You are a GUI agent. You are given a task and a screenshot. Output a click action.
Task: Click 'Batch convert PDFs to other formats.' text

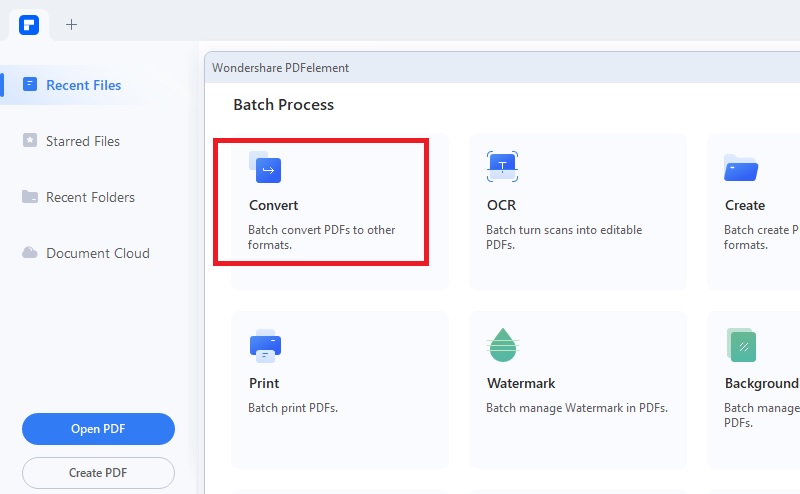pyautogui.click(x=321, y=237)
